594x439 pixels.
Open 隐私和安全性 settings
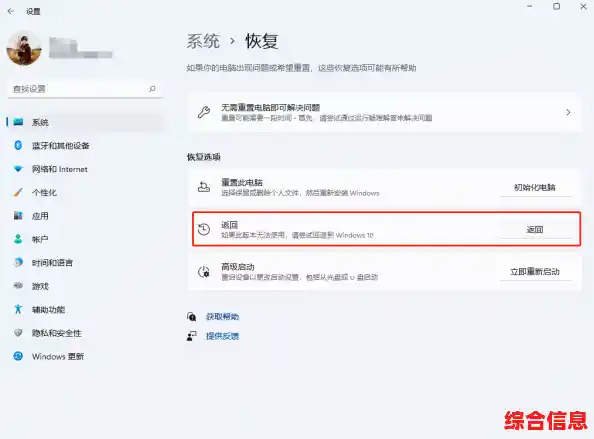pyautogui.click(x=84, y=333)
